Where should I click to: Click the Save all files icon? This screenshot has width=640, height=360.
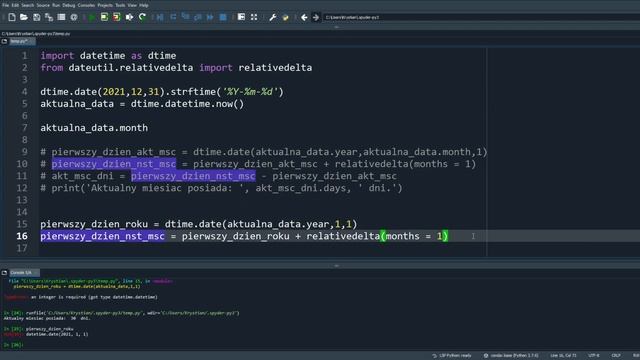click(x=49, y=17)
